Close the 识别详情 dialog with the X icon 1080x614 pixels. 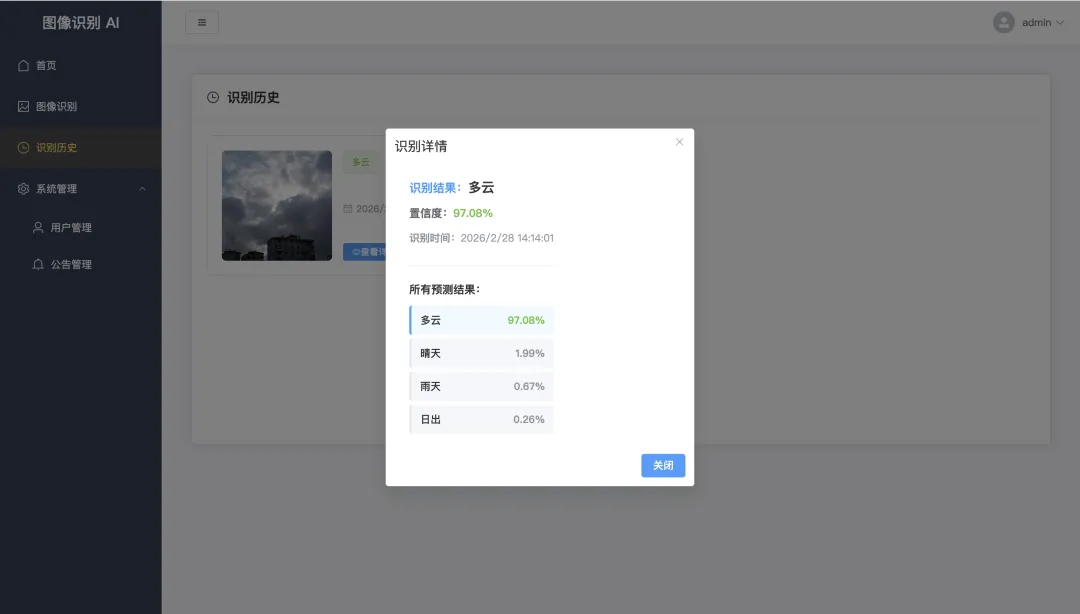pyautogui.click(x=679, y=142)
